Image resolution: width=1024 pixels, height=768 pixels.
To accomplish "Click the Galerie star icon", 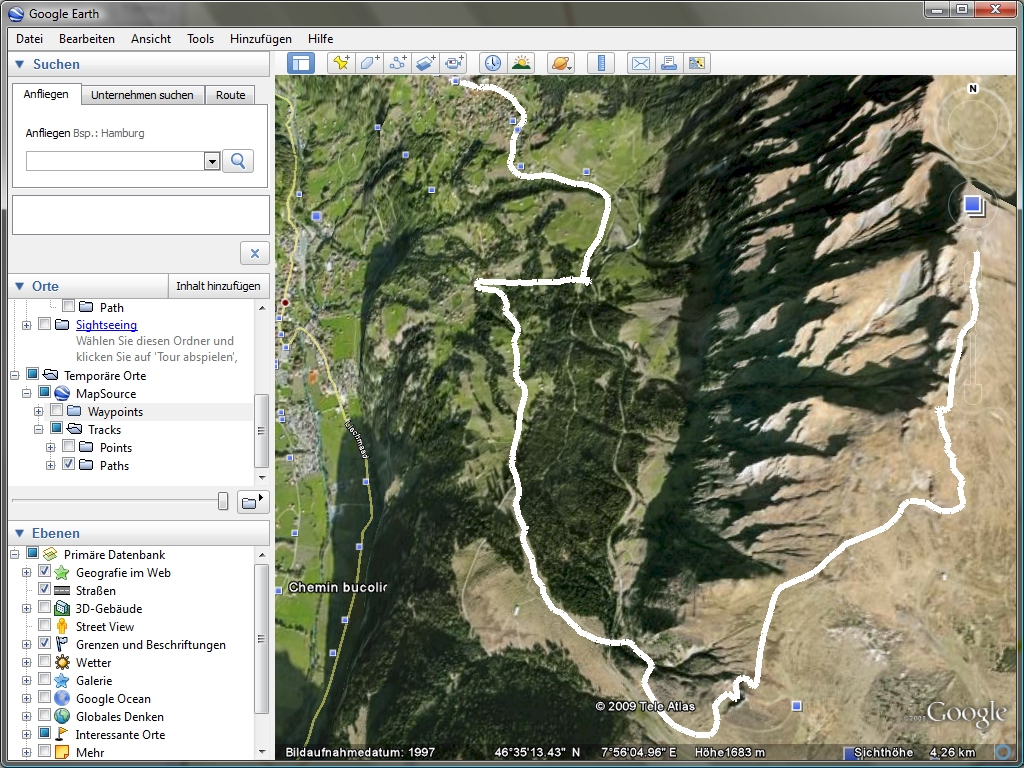I will point(62,680).
